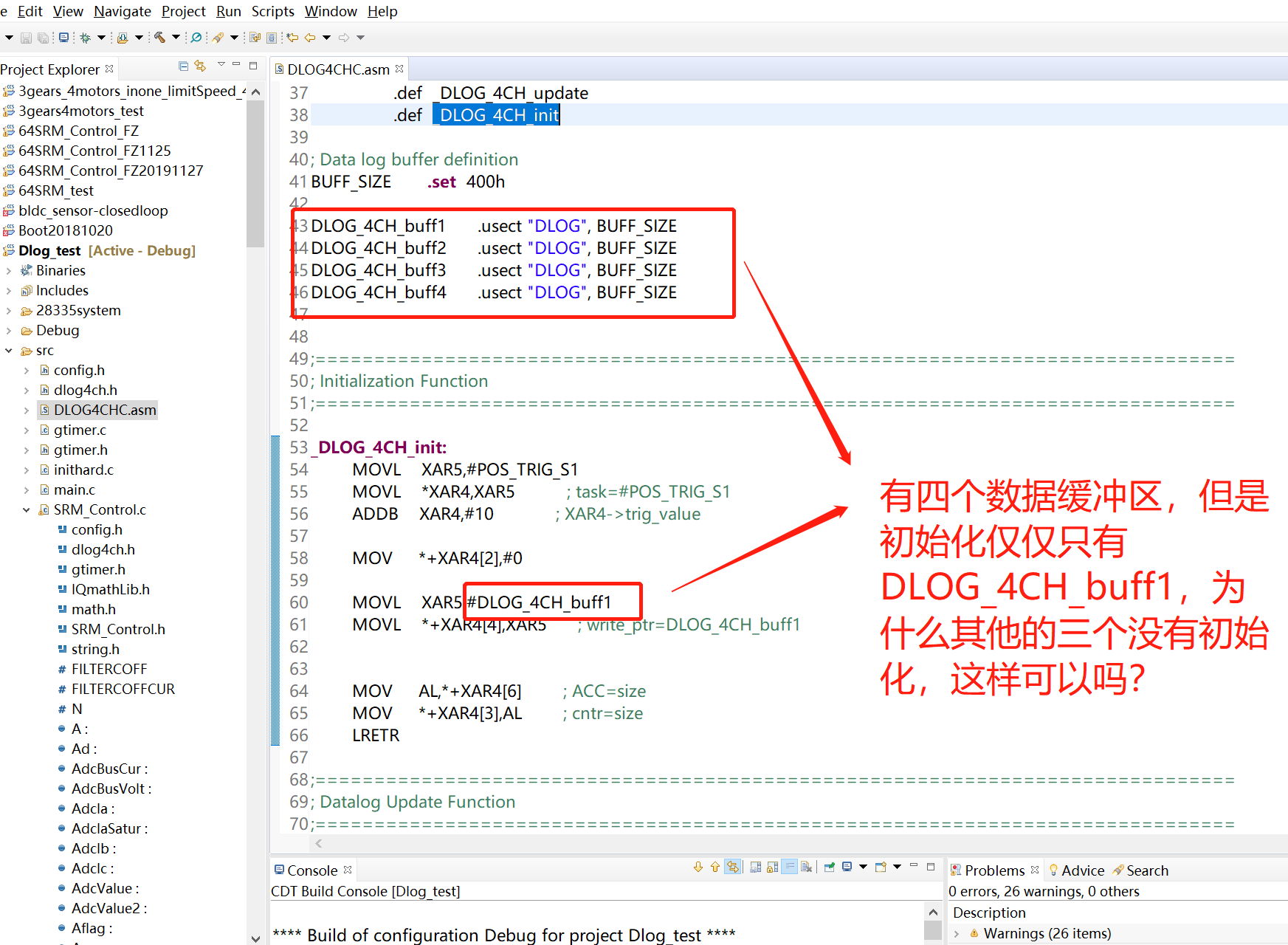The height and width of the screenshot is (945, 1288).
Task: Maximize the Project Explorer panel
Action: [x=253, y=66]
